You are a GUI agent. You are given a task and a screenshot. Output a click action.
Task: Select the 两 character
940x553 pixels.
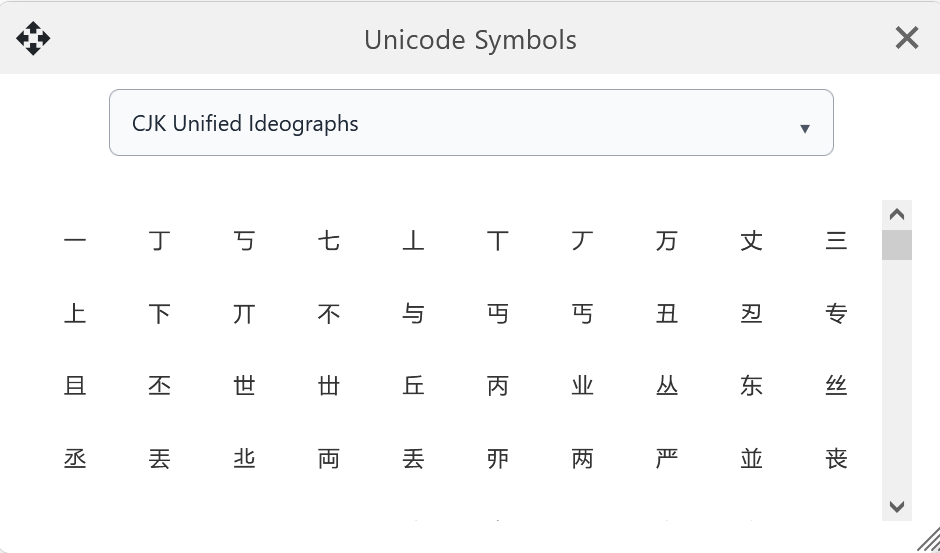582,459
